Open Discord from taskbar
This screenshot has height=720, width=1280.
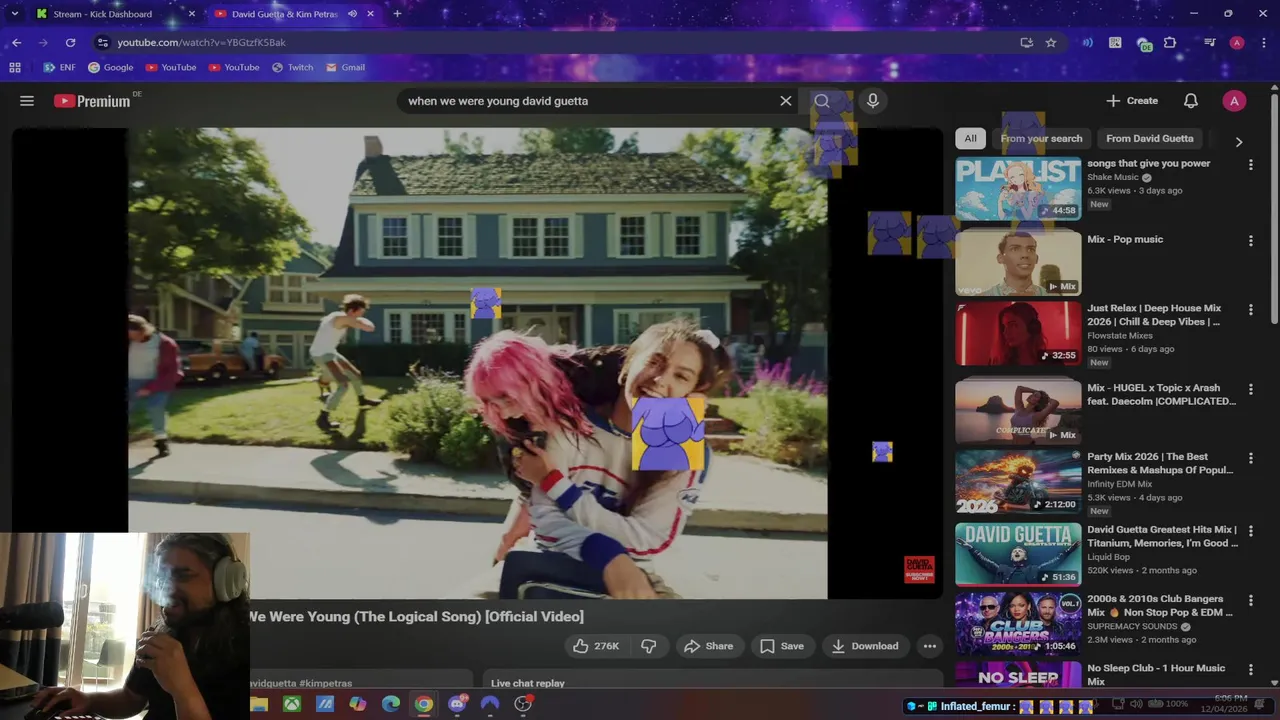[457, 704]
